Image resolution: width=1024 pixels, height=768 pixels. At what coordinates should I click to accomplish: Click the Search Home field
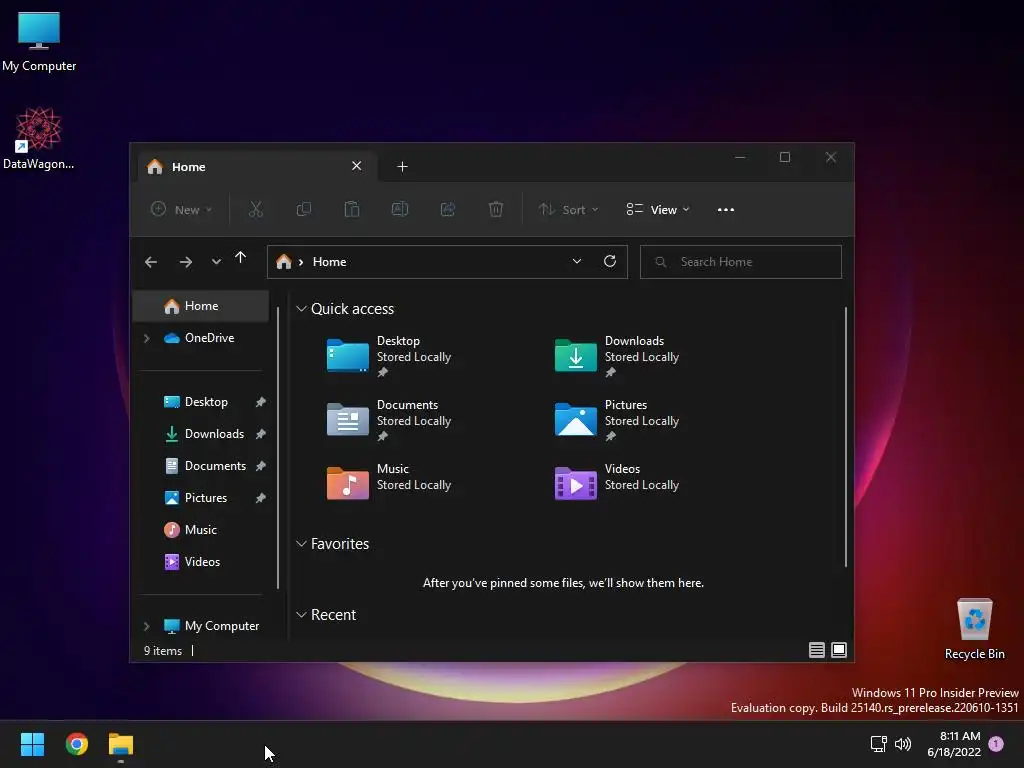(x=741, y=262)
